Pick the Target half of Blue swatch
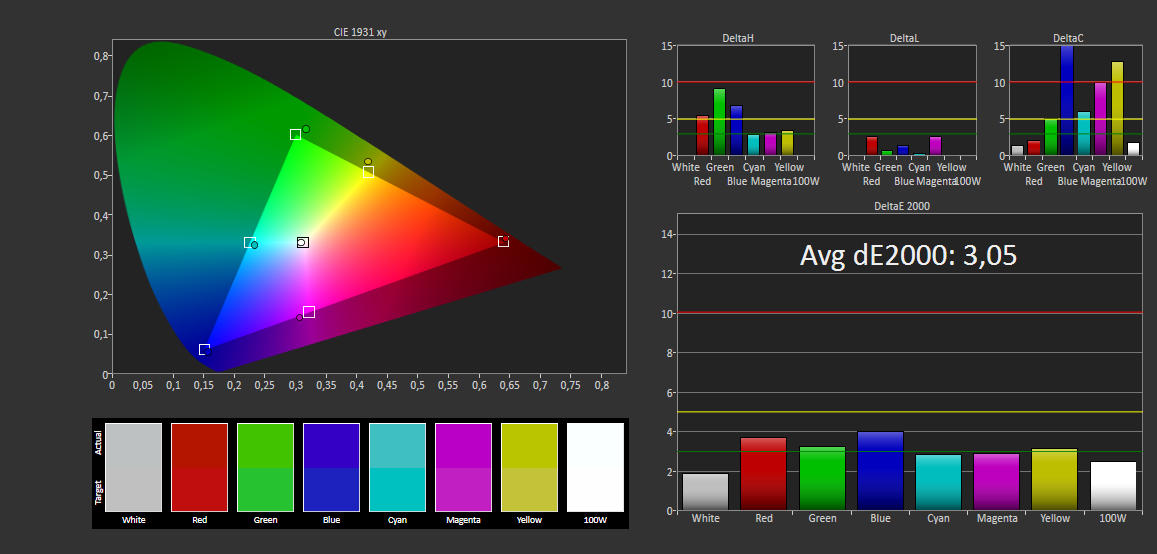This screenshot has width=1157, height=554. 331,489
